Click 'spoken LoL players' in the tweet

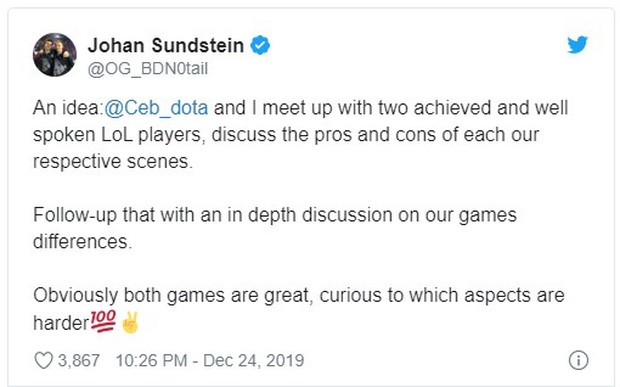click(119, 135)
